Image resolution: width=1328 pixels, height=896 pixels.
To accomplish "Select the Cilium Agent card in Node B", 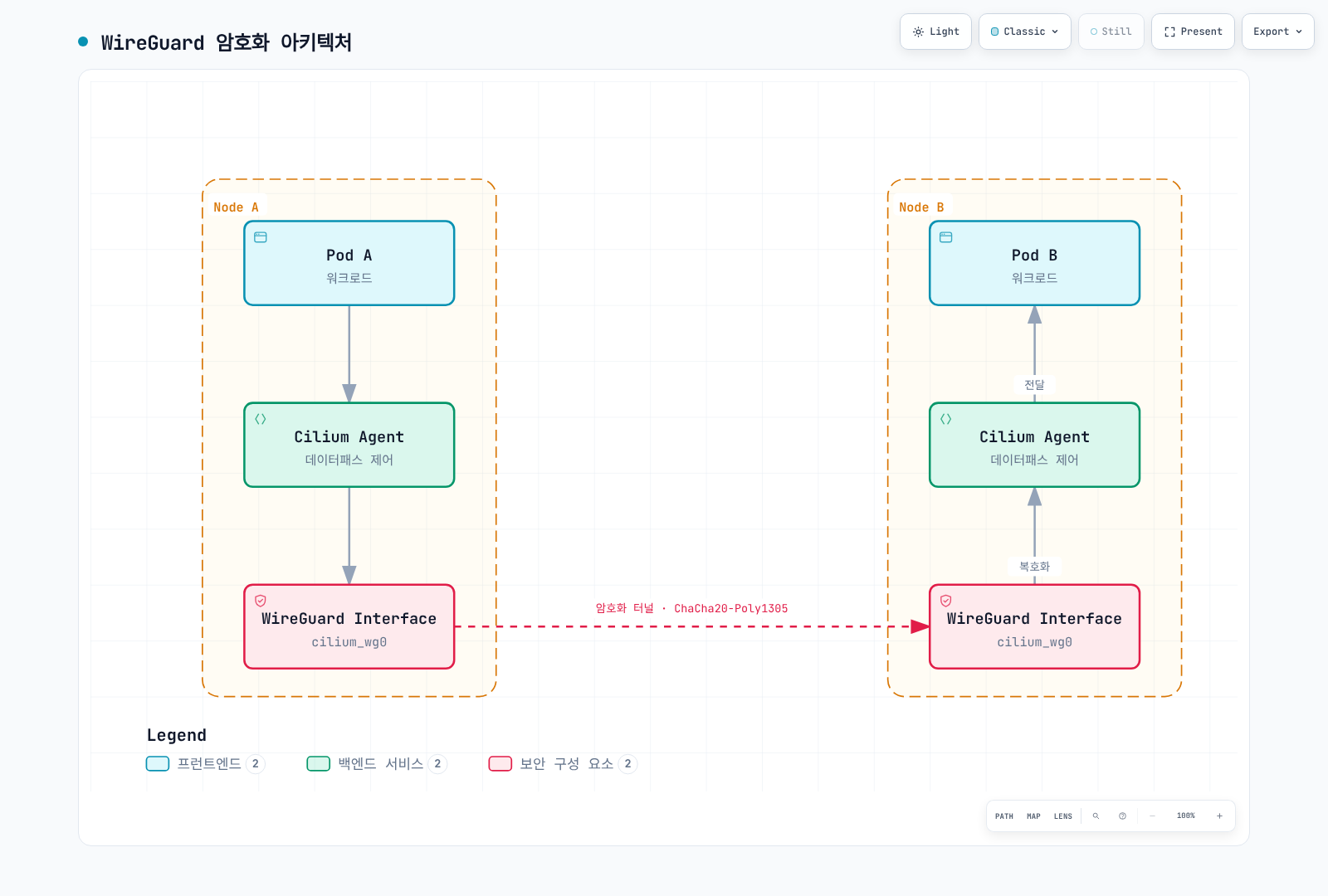I will click(x=1034, y=445).
